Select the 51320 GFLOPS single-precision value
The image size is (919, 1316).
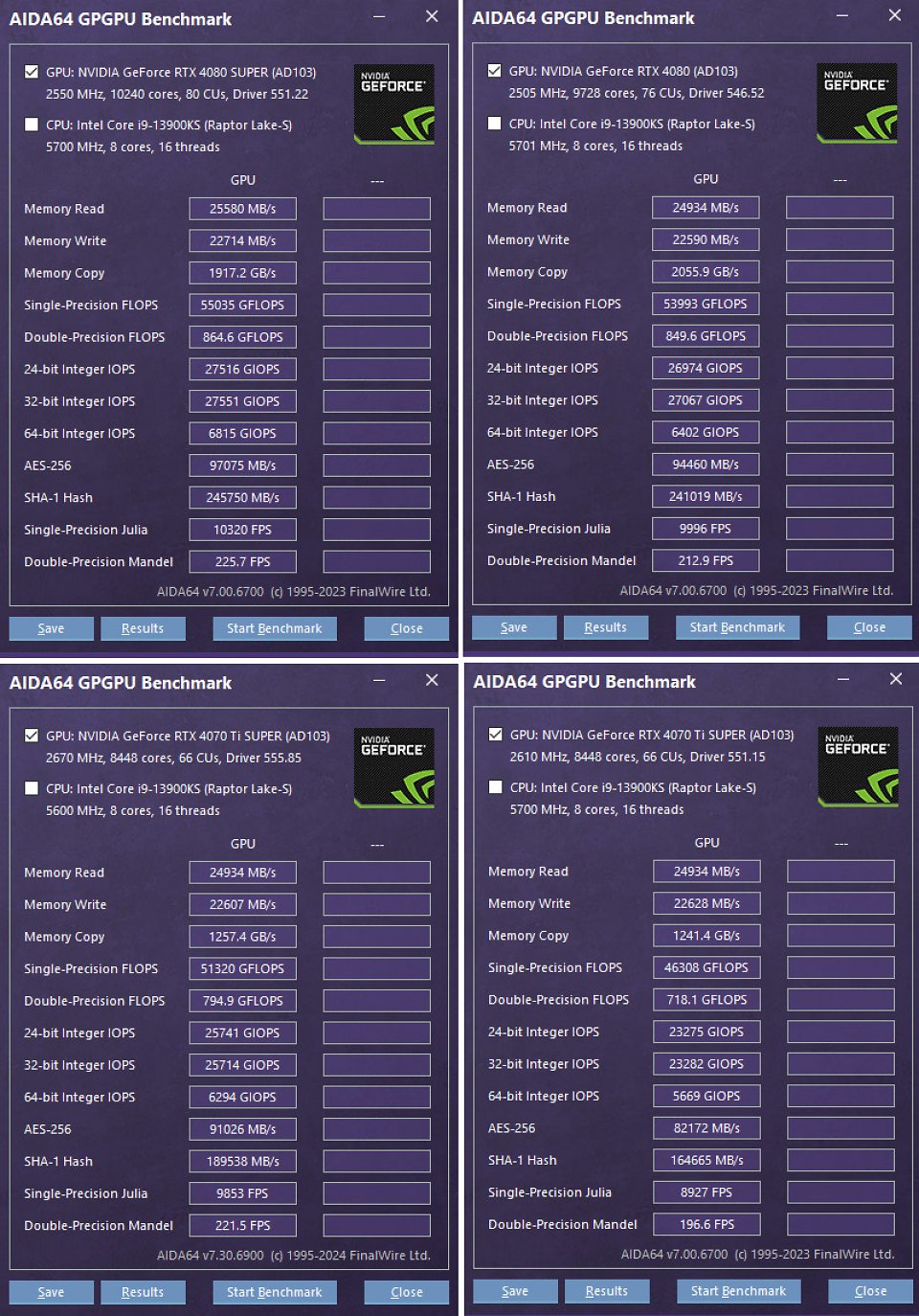pyautogui.click(x=243, y=968)
